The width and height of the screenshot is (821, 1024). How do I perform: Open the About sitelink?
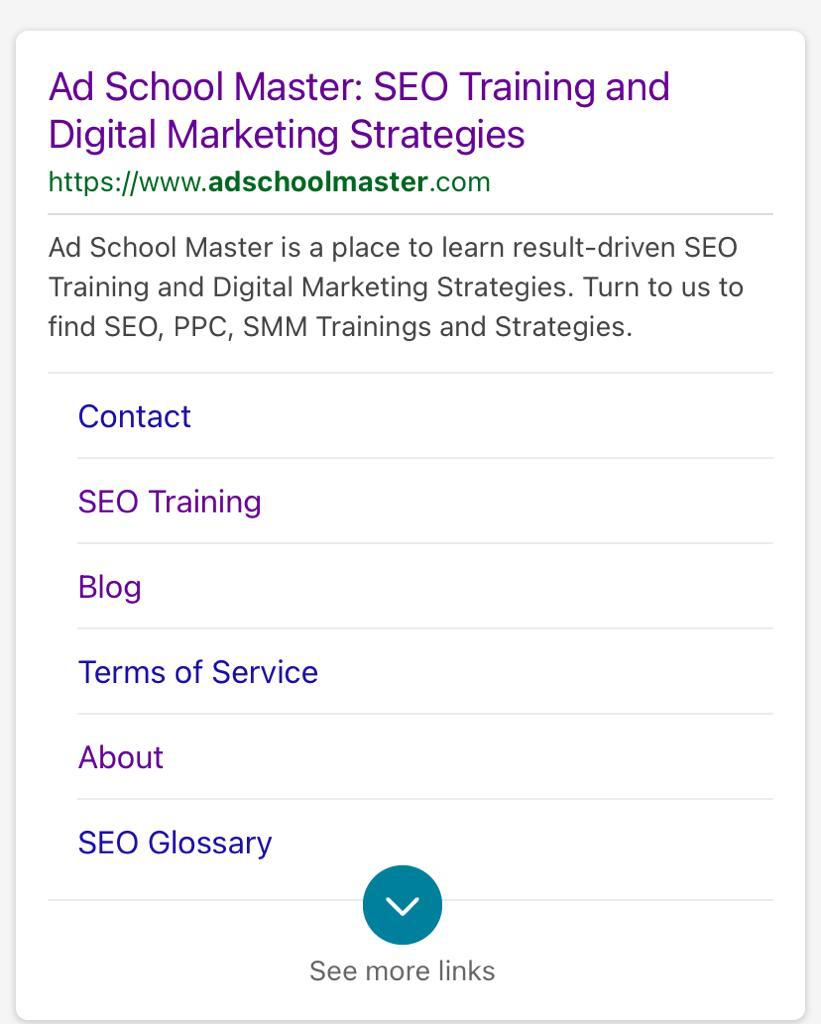(121, 758)
